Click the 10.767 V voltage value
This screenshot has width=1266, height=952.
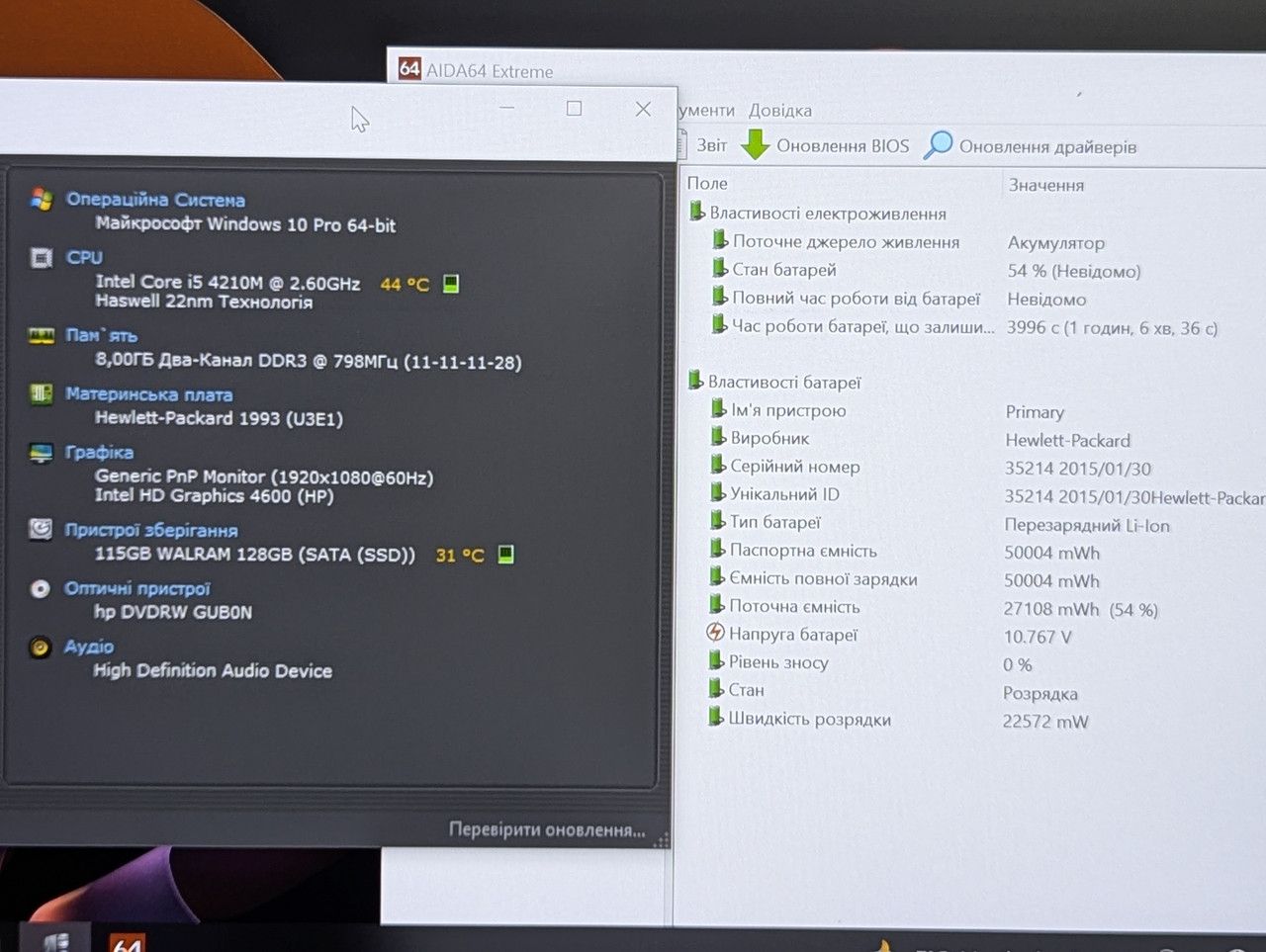tap(1037, 637)
